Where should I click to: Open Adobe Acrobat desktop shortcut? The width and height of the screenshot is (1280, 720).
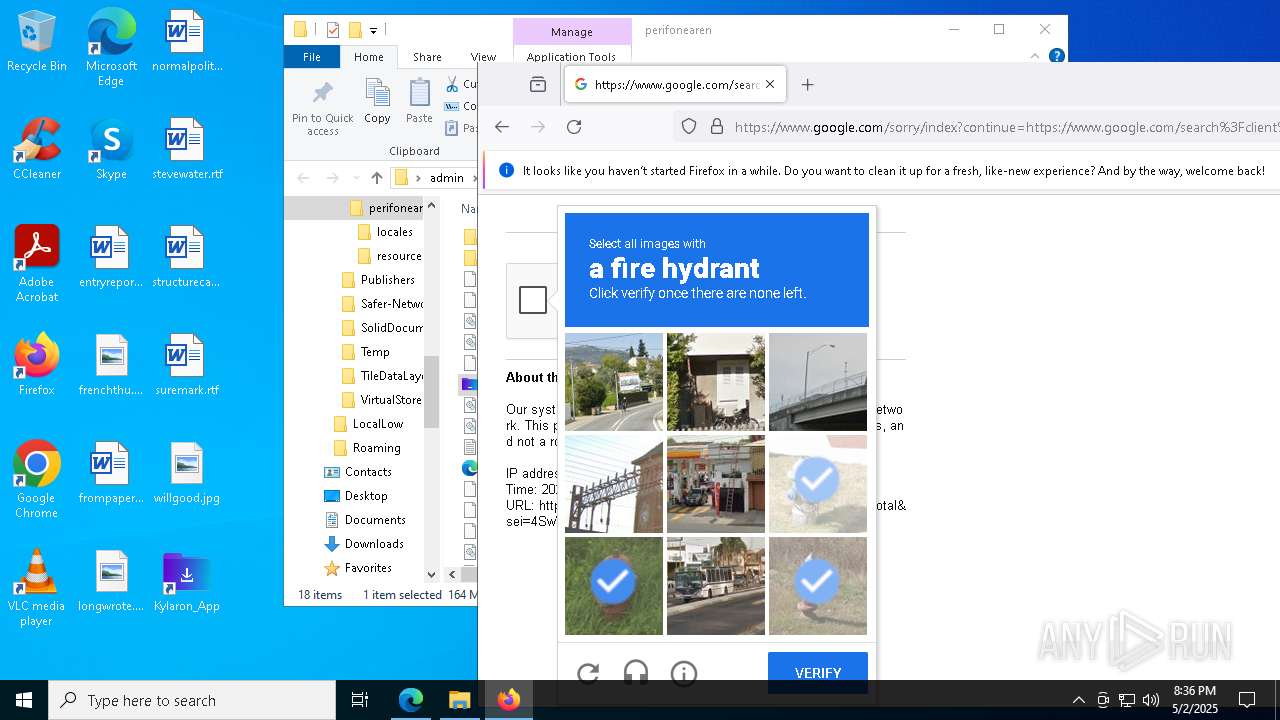(37, 264)
